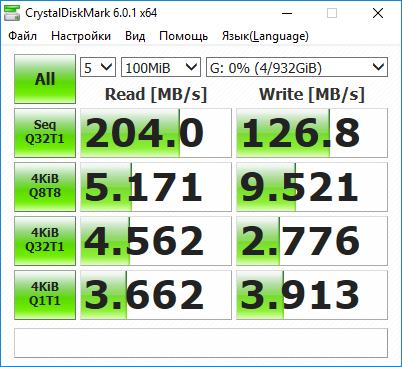The width and height of the screenshot is (402, 367).
Task: Start the 4KiB Q32T1 test
Action: 45,241
